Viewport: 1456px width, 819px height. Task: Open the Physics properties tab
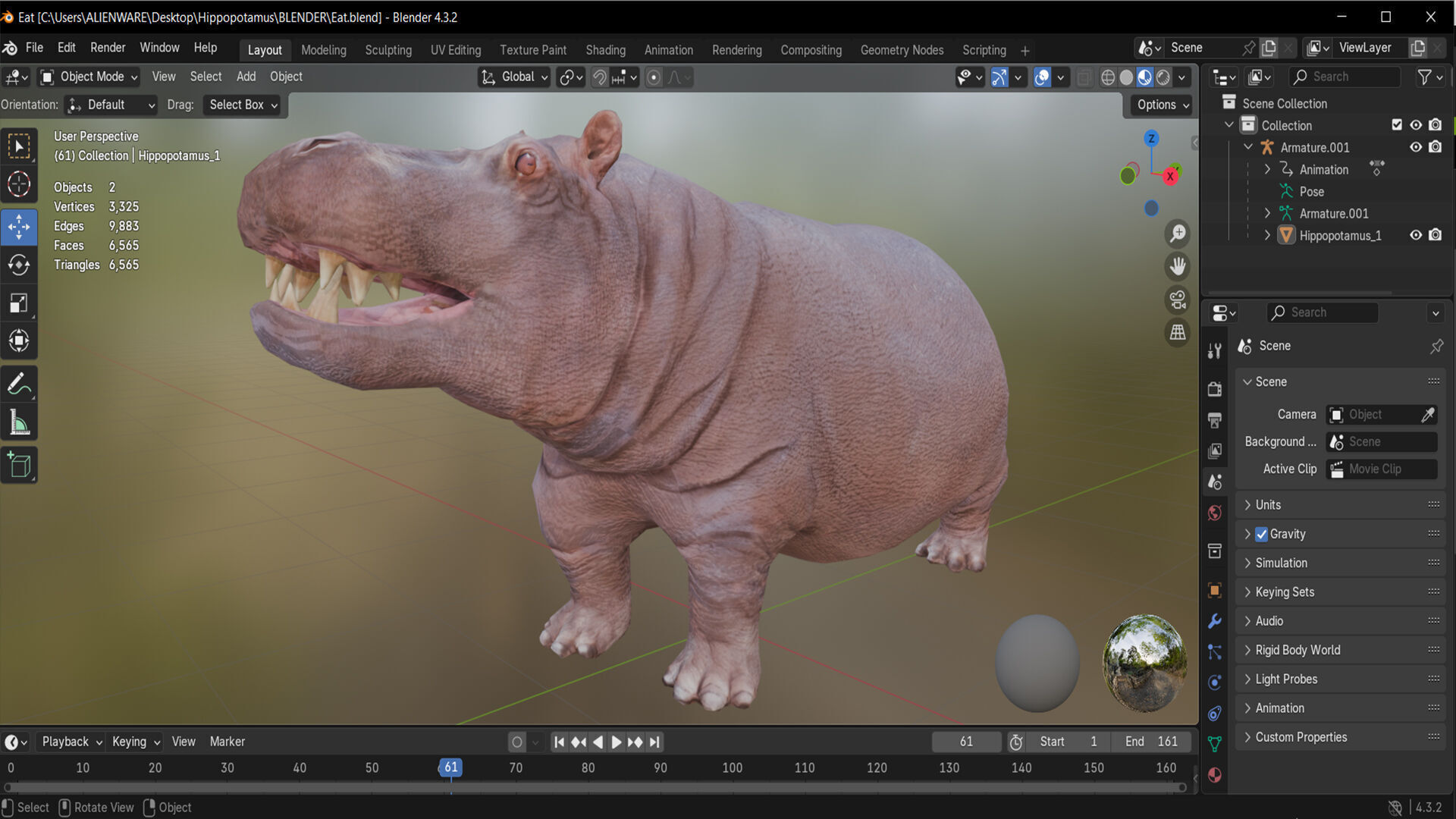1215,682
